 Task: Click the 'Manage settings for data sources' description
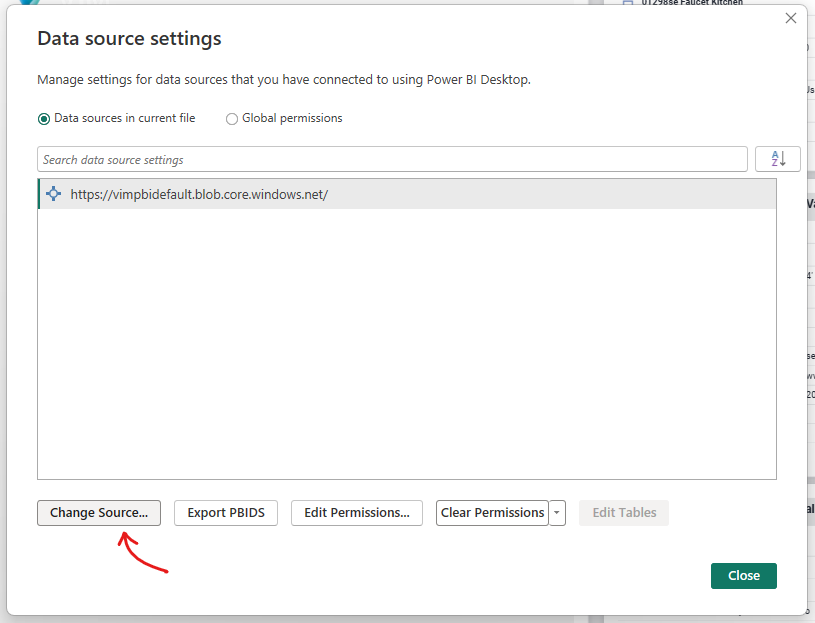pyautogui.click(x=283, y=79)
